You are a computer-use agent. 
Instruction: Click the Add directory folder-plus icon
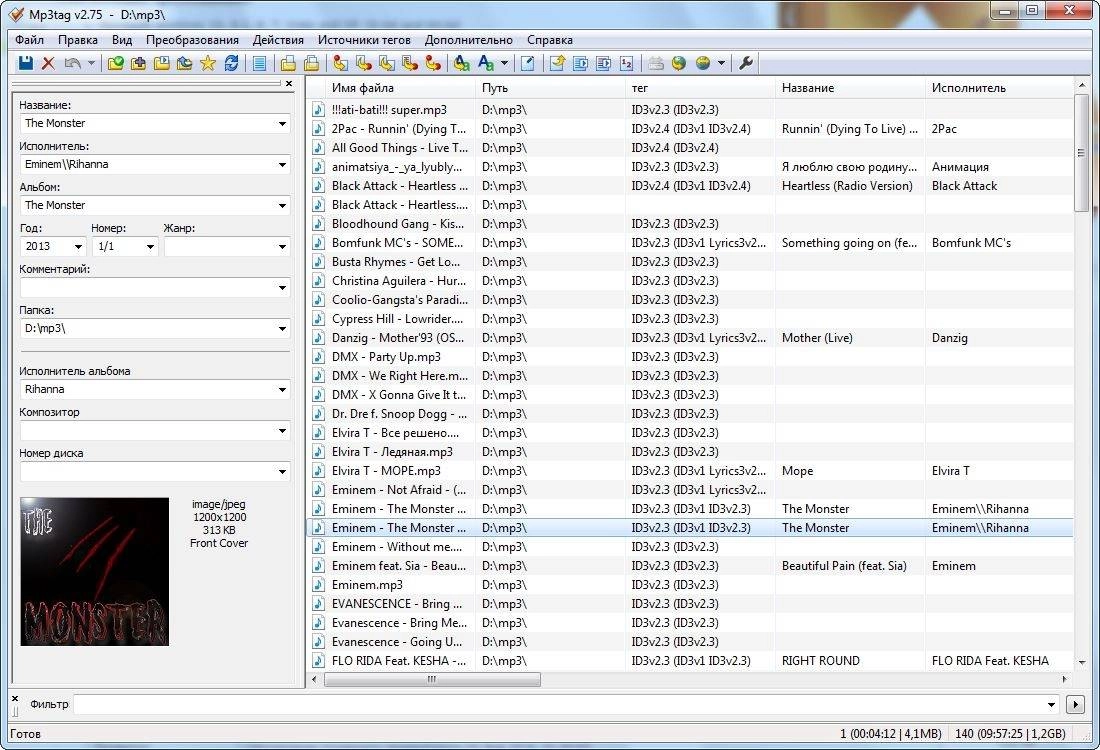[x=138, y=63]
